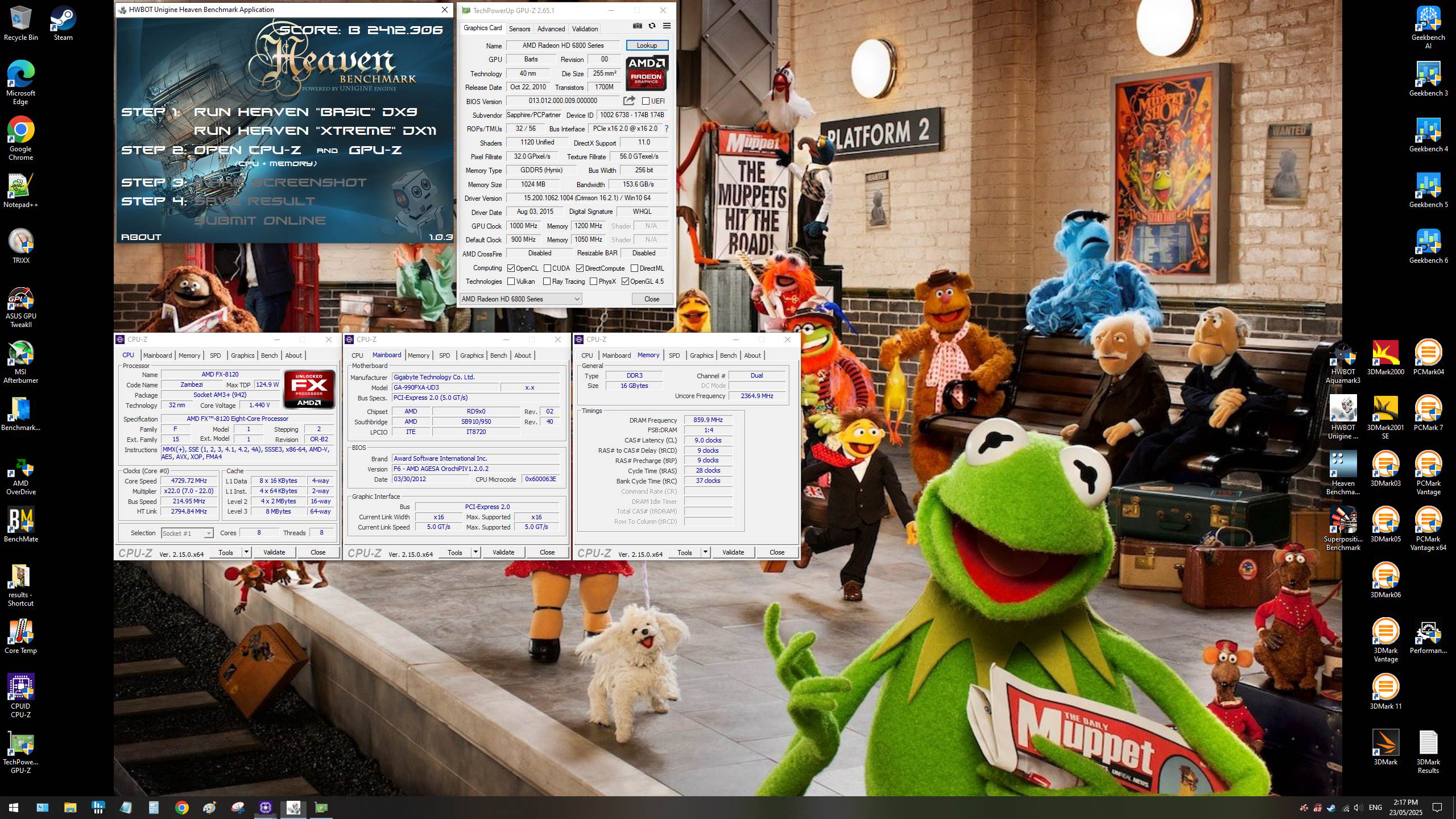Open the PCMark04 desktop icon
This screenshot has height=819, width=1456.
1428,358
